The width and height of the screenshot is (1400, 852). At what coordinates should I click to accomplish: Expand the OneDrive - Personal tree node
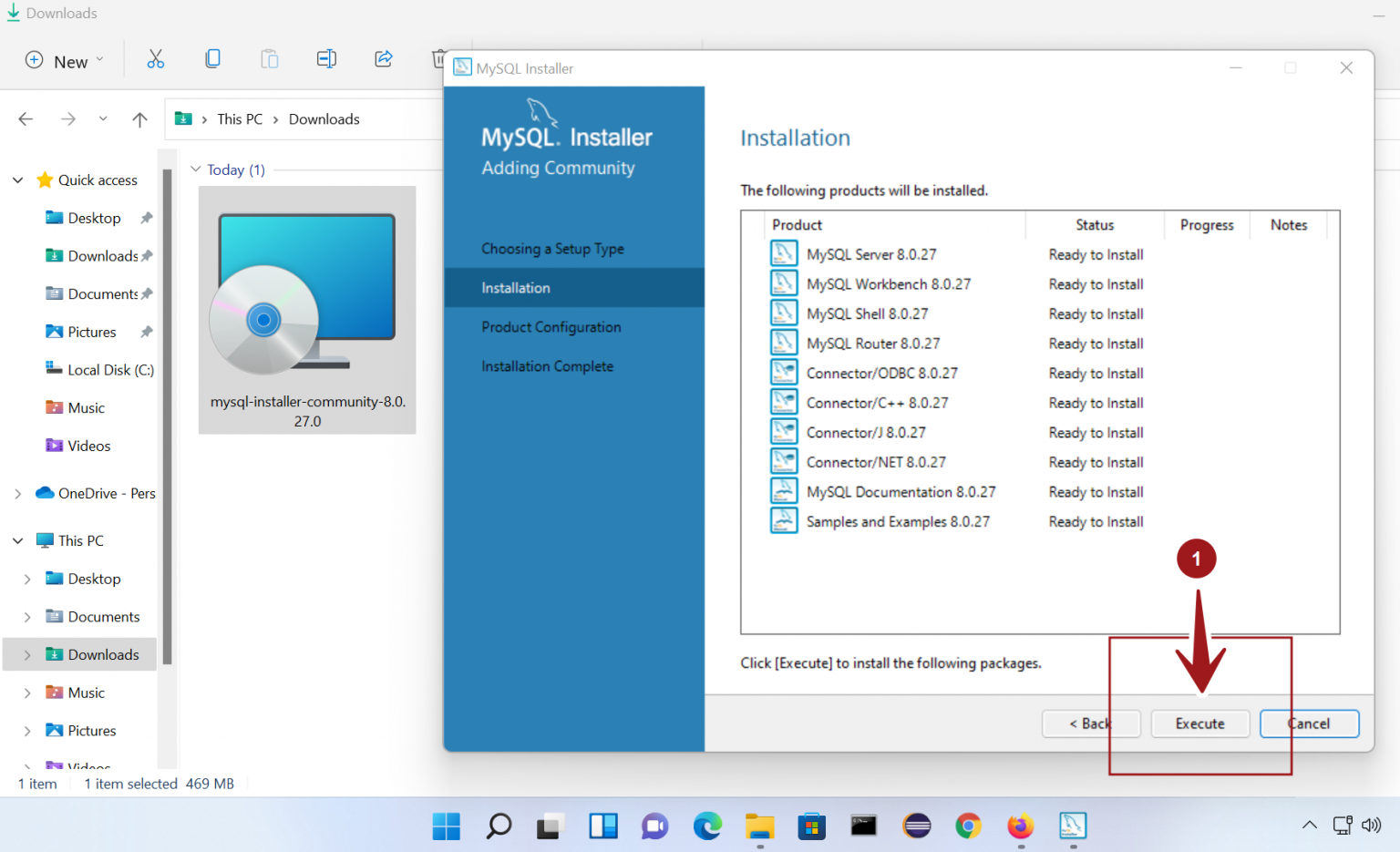pos(18,494)
